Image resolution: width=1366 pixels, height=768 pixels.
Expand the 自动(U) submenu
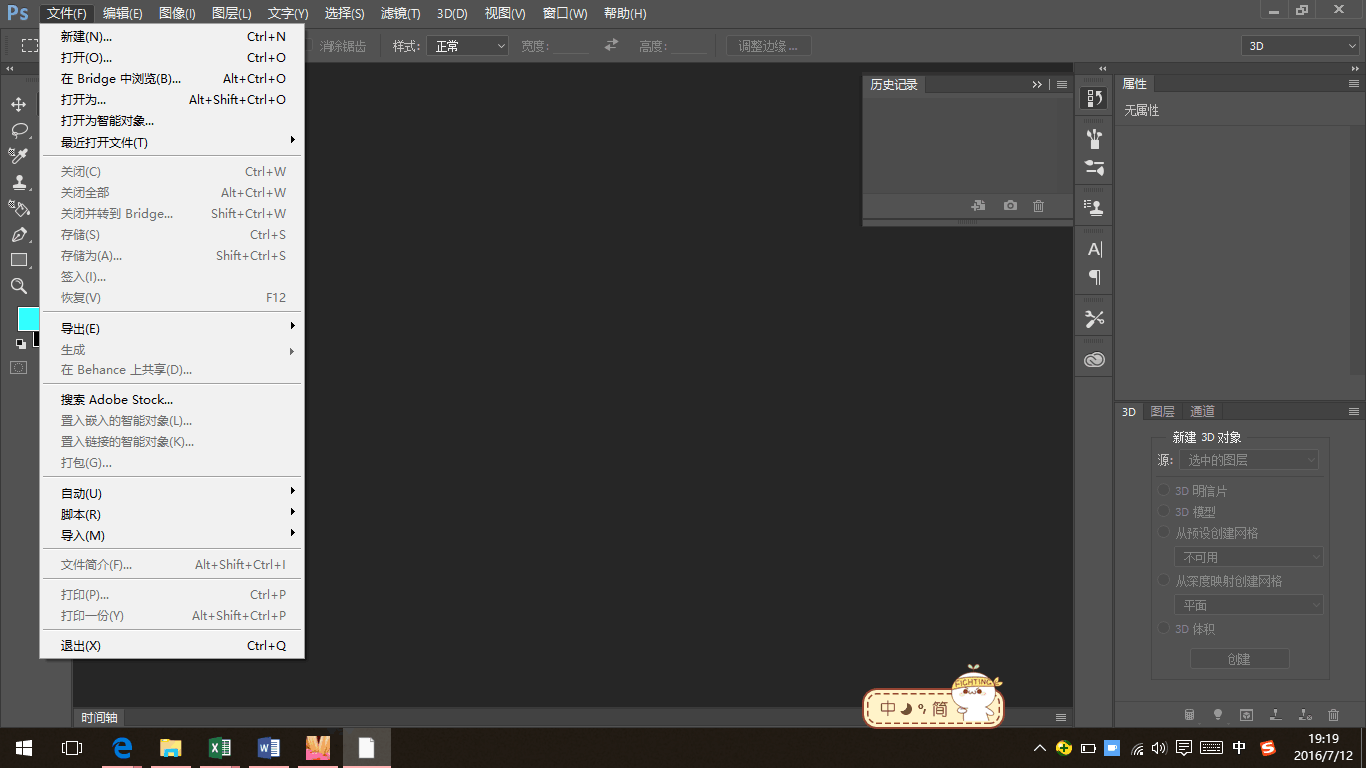click(x=172, y=493)
